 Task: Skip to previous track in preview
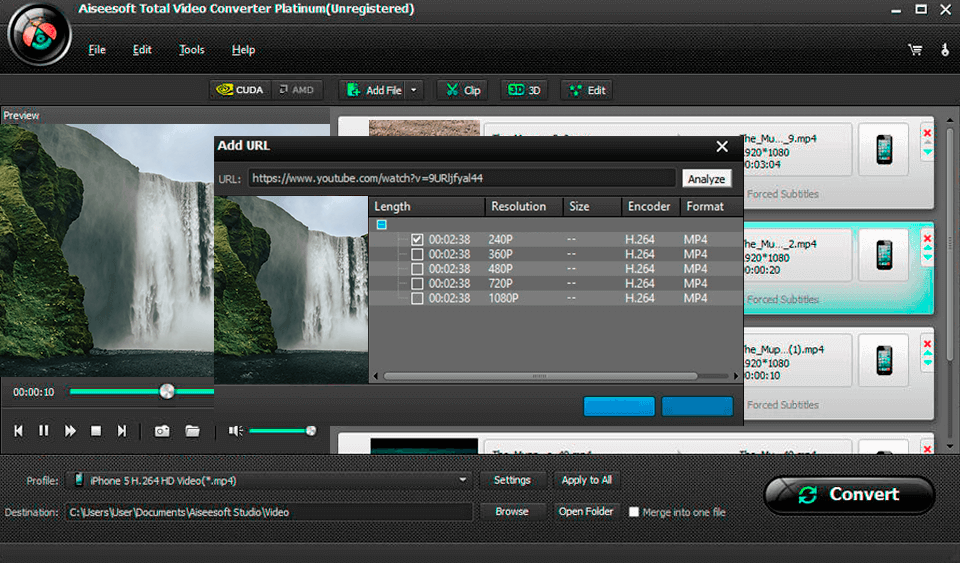click(18, 431)
